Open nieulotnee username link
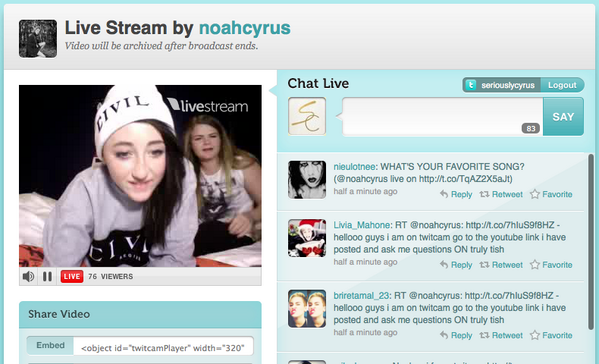599x364 pixels. (x=354, y=167)
